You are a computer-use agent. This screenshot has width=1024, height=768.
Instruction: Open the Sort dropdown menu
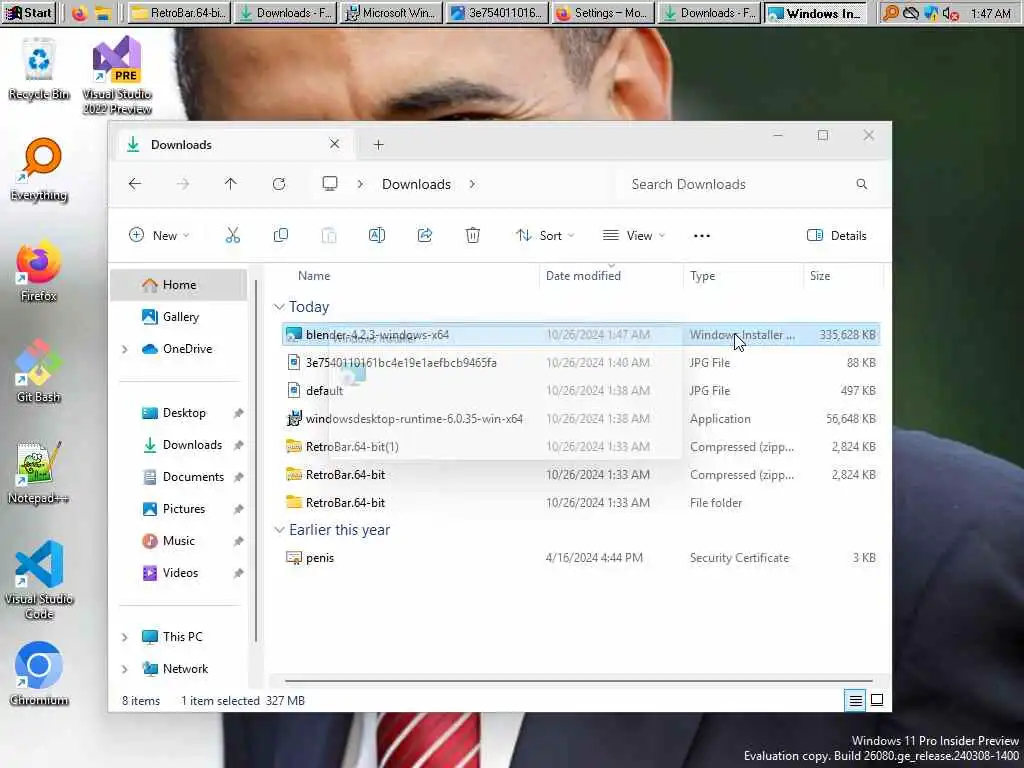545,236
